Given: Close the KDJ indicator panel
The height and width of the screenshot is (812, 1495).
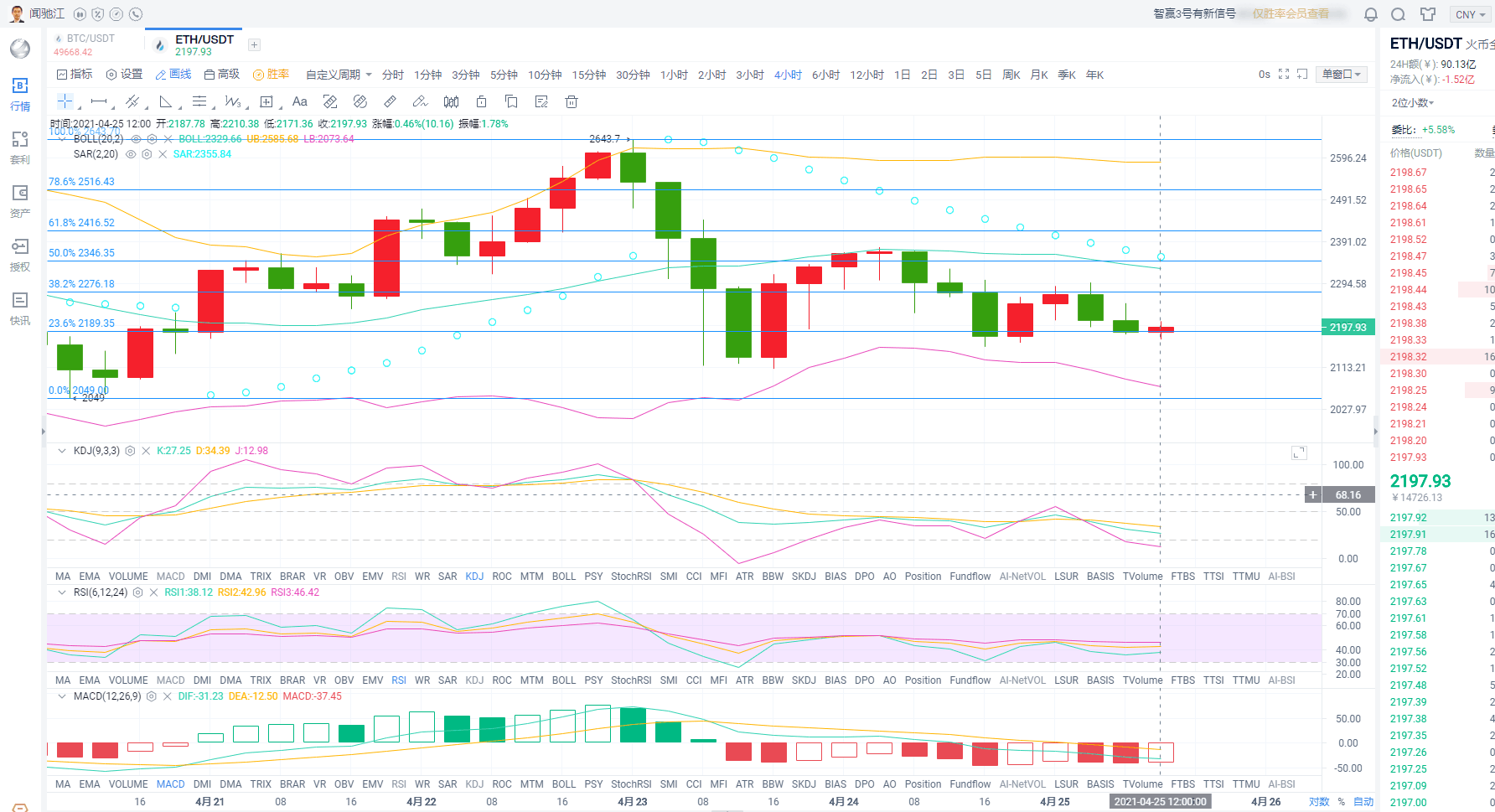Looking at the screenshot, I should 146,451.
